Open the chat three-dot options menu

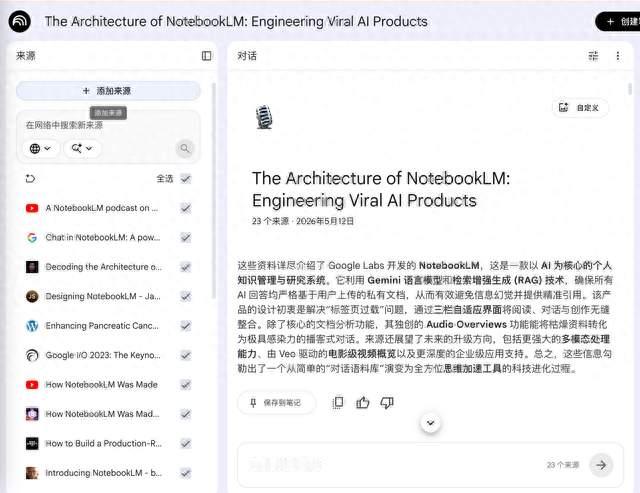[x=618, y=56]
